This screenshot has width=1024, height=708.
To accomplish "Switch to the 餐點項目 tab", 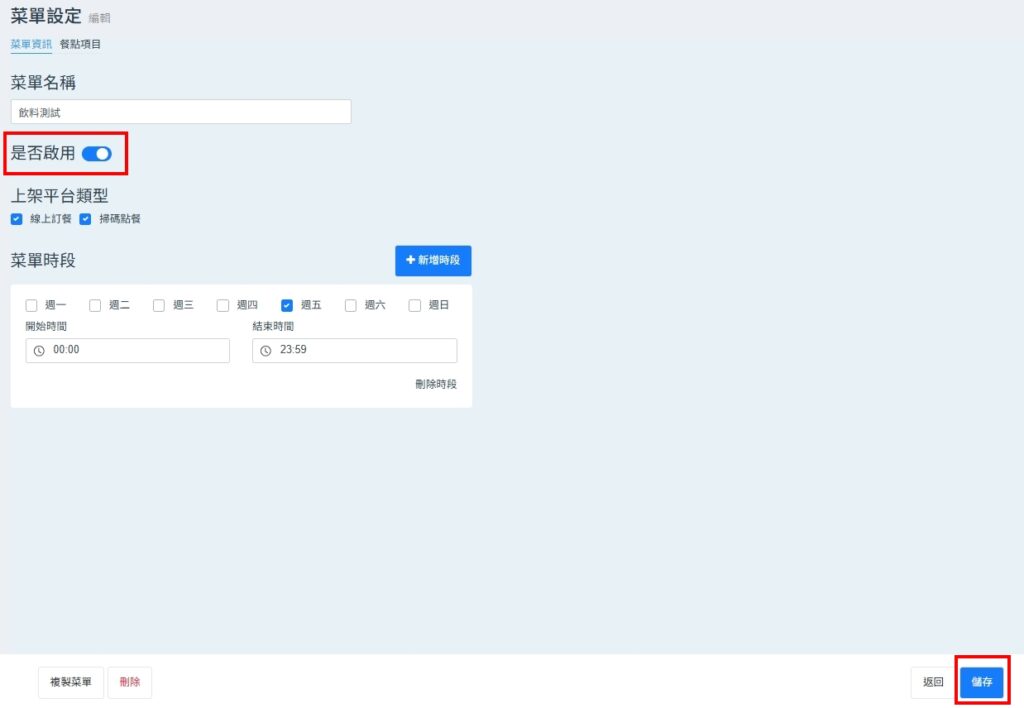I will pyautogui.click(x=80, y=44).
